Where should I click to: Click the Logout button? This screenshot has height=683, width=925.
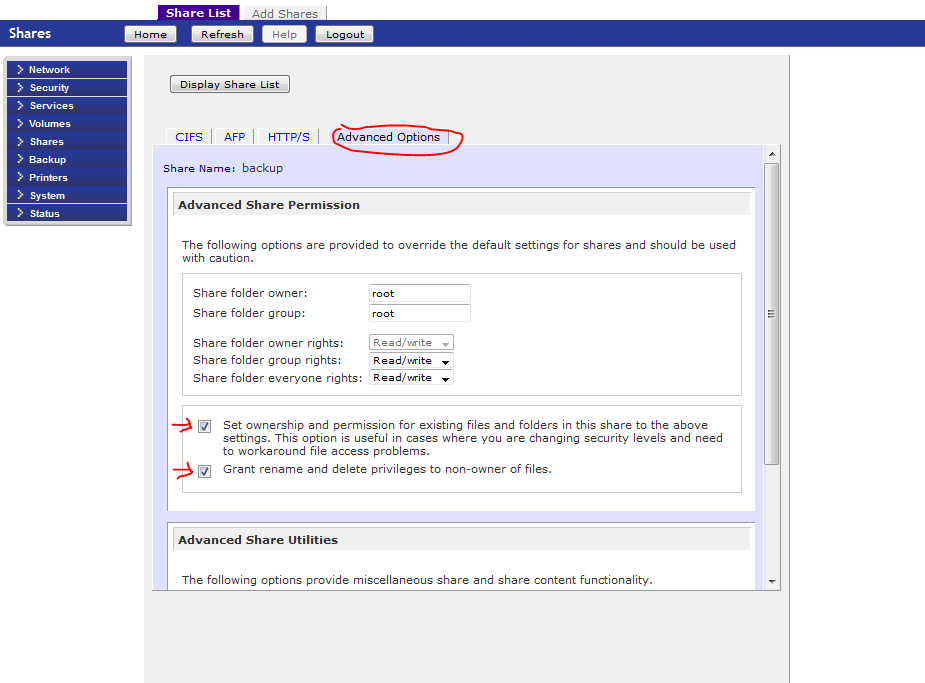coord(345,34)
